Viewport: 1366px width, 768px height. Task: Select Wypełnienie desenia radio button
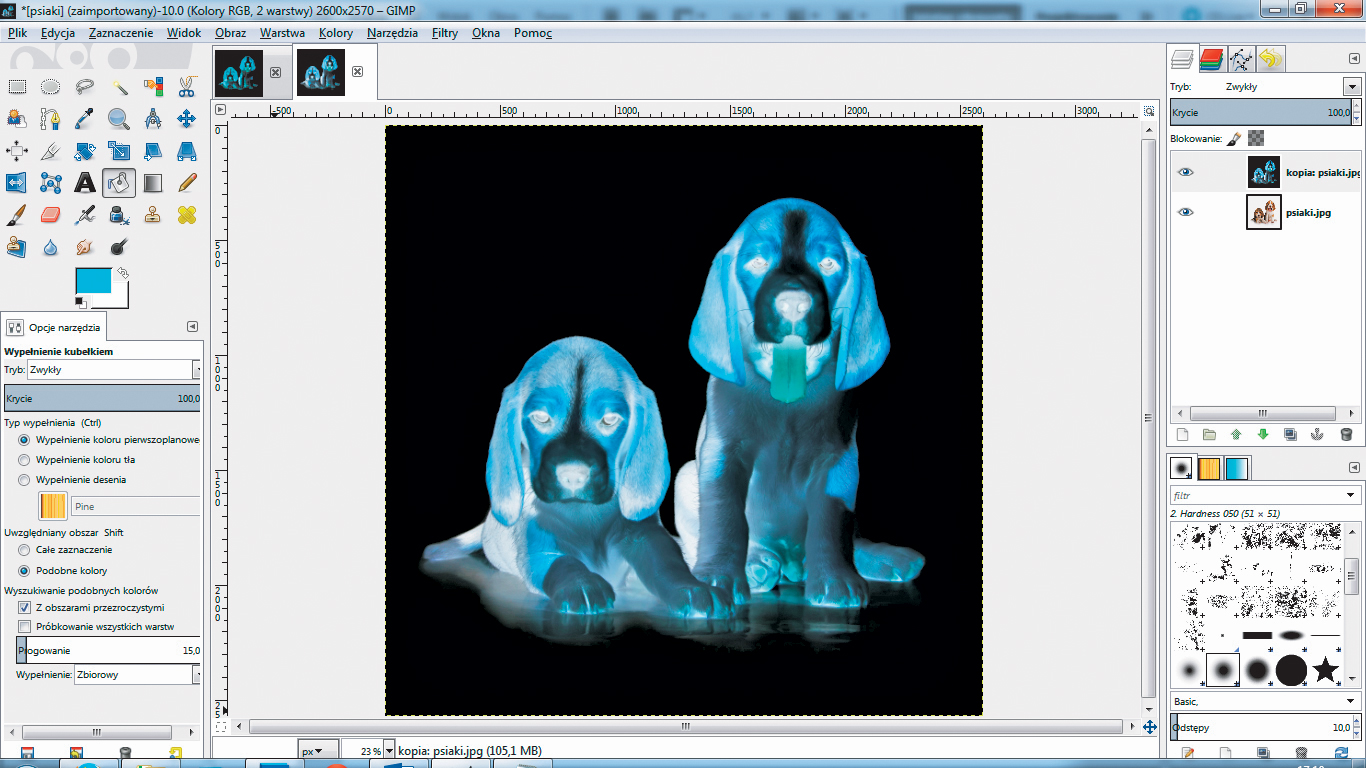[x=24, y=480]
